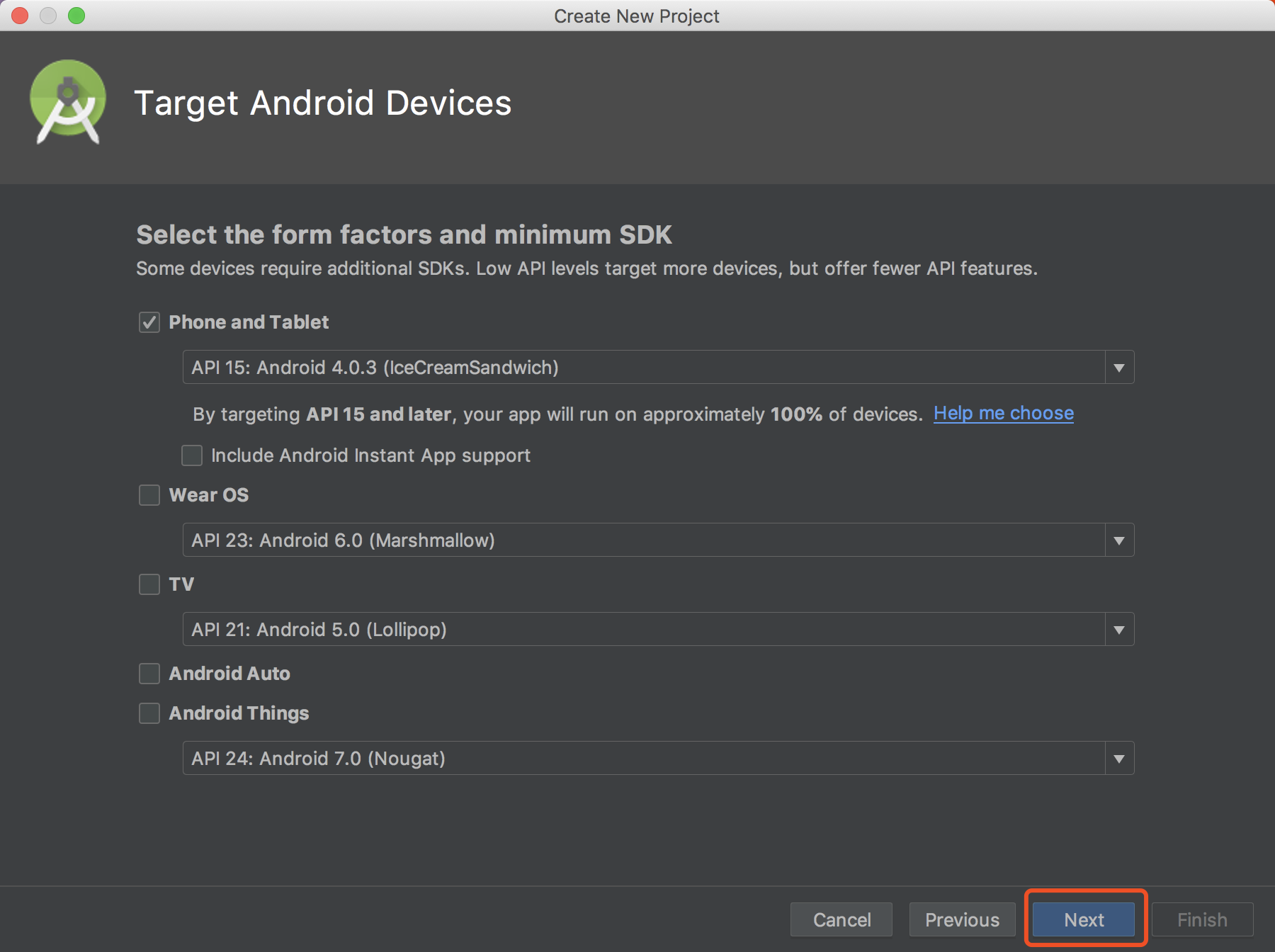1275x952 pixels.
Task: Tick the Android Auto checkbox
Action: [x=149, y=674]
